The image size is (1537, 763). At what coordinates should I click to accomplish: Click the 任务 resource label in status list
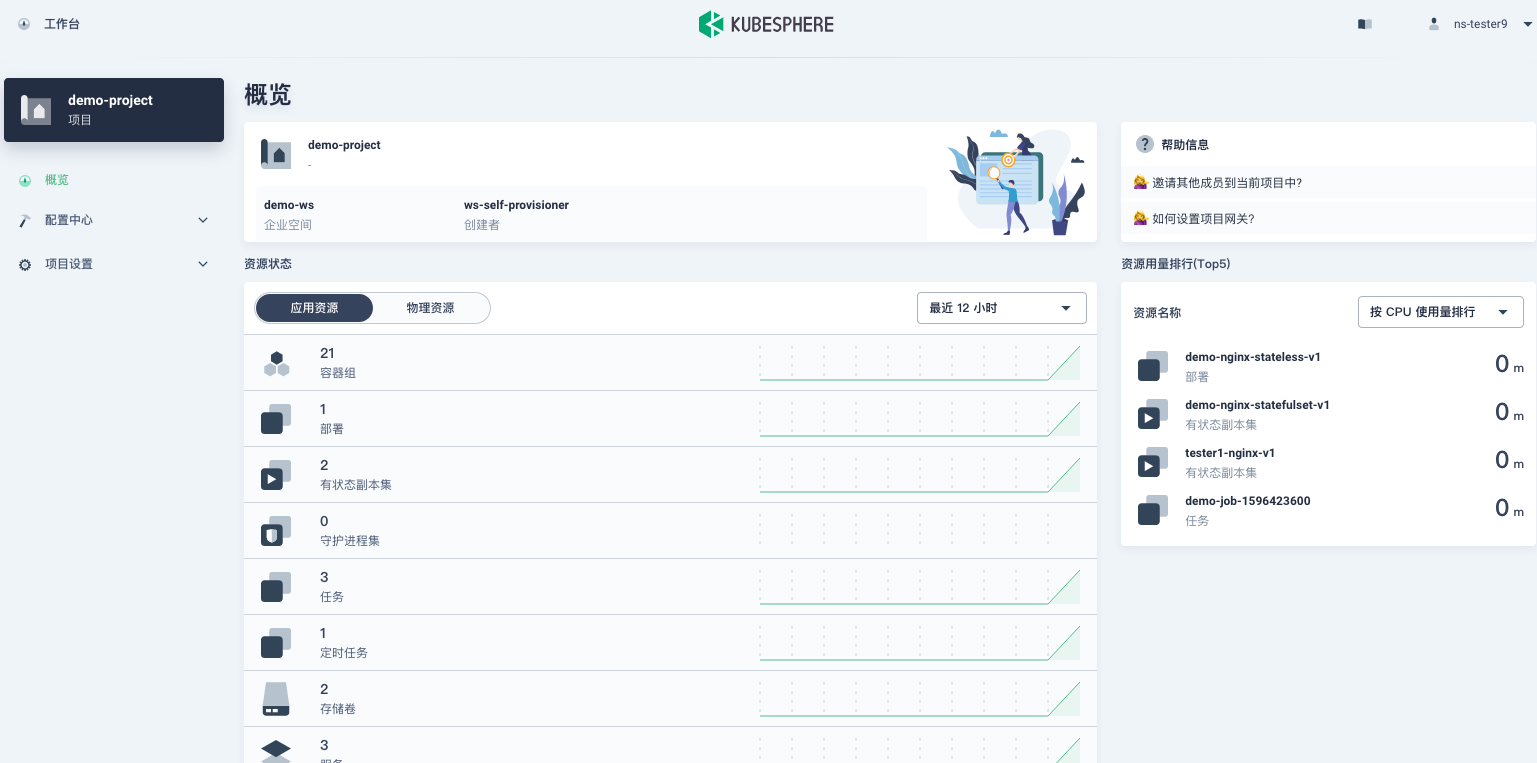pyautogui.click(x=332, y=597)
